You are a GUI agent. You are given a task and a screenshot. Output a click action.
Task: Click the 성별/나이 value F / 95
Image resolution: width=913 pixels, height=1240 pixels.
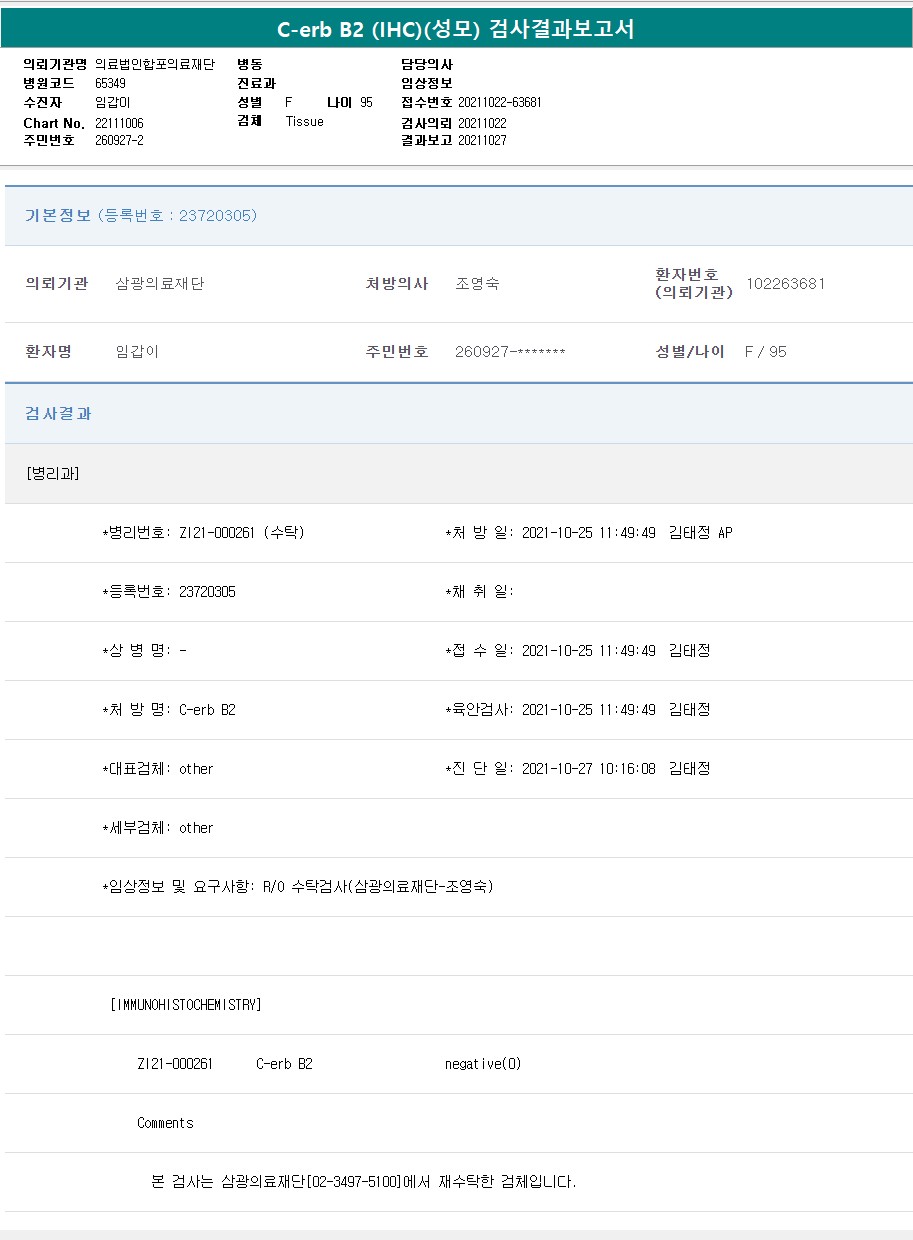click(x=765, y=352)
